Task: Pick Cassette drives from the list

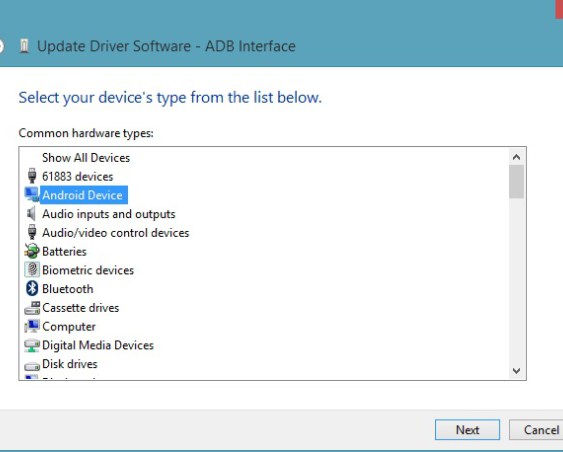Action: pos(80,308)
